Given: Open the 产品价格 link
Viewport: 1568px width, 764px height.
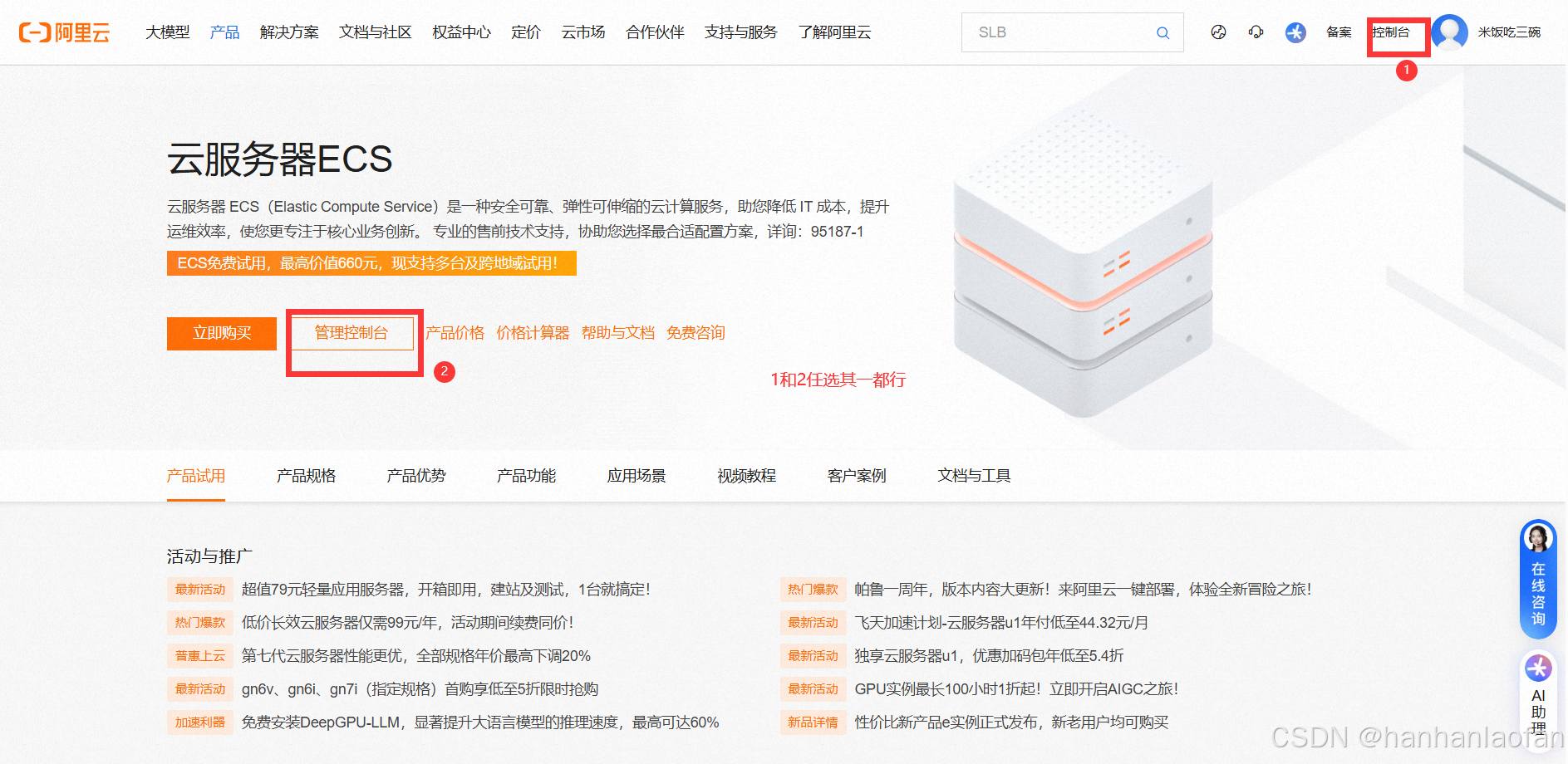Looking at the screenshot, I should (x=455, y=333).
